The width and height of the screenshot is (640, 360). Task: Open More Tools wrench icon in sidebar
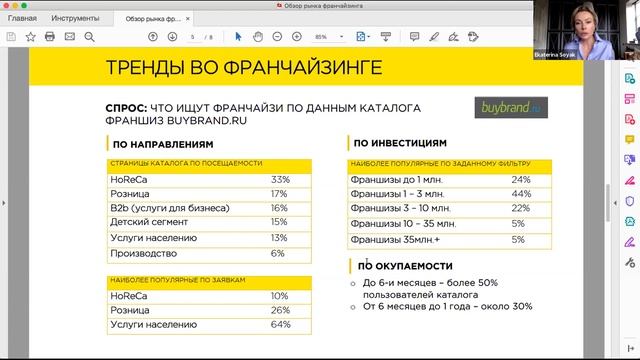click(x=630, y=262)
